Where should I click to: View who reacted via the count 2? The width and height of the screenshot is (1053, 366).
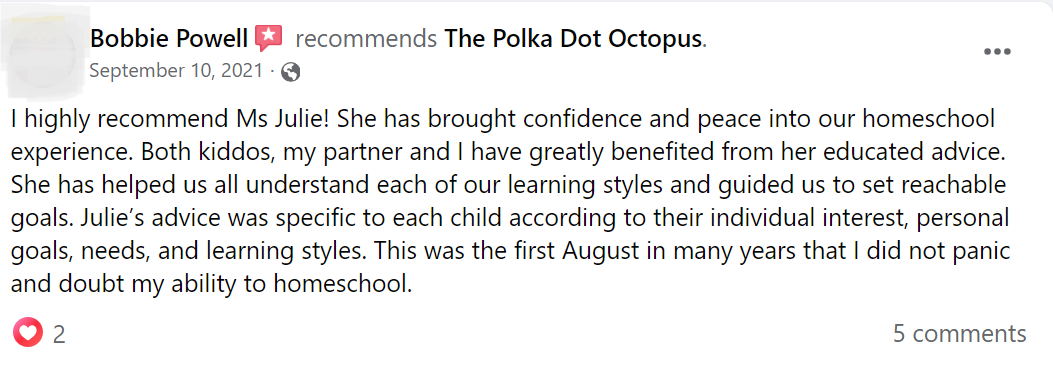pyautogui.click(x=59, y=334)
